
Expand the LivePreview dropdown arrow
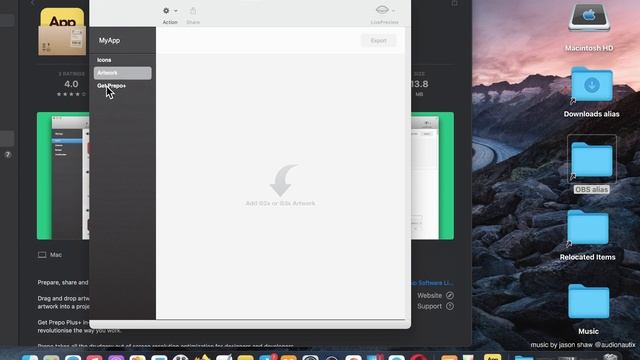(x=393, y=11)
